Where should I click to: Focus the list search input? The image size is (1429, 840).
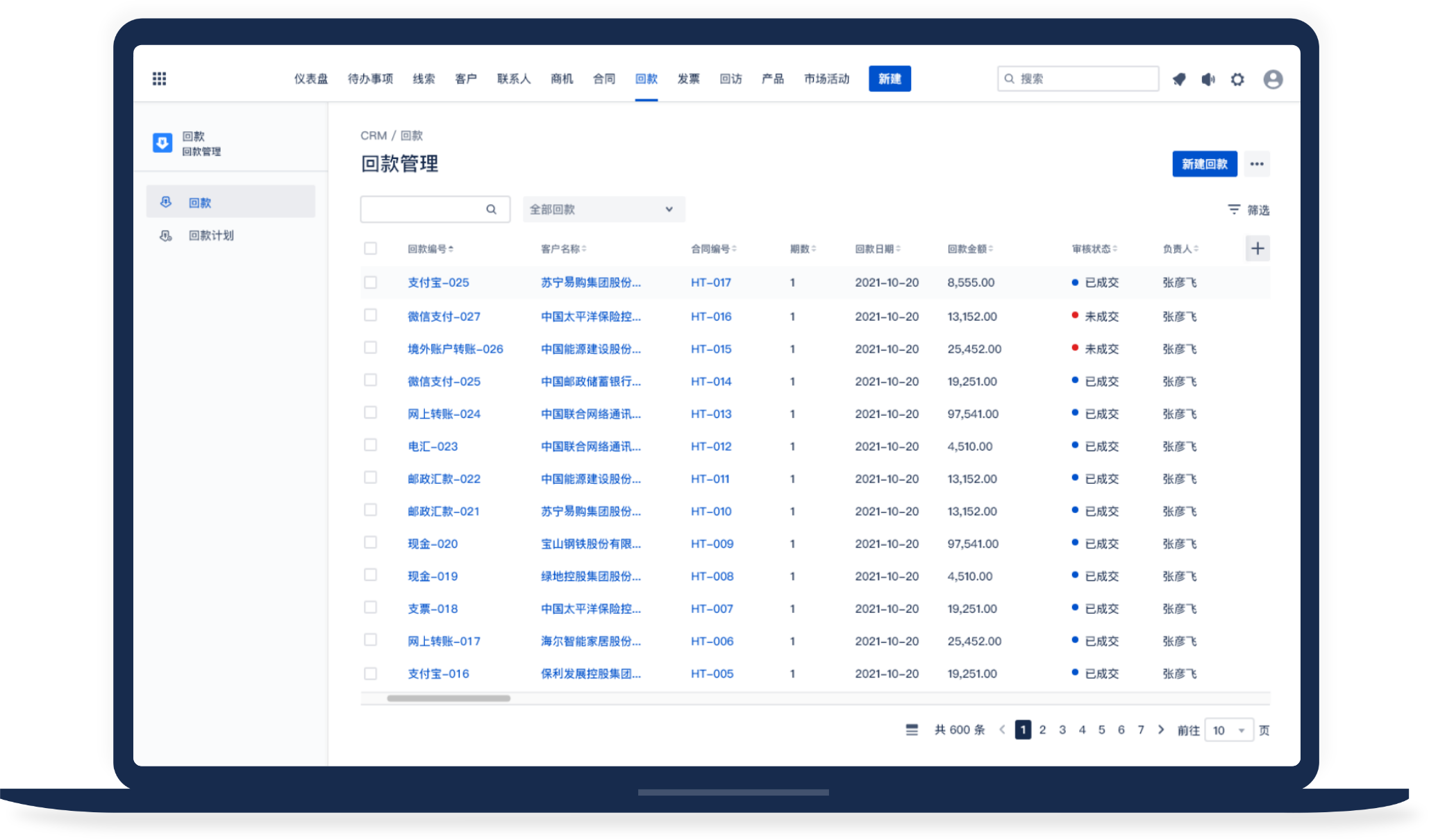coord(435,209)
